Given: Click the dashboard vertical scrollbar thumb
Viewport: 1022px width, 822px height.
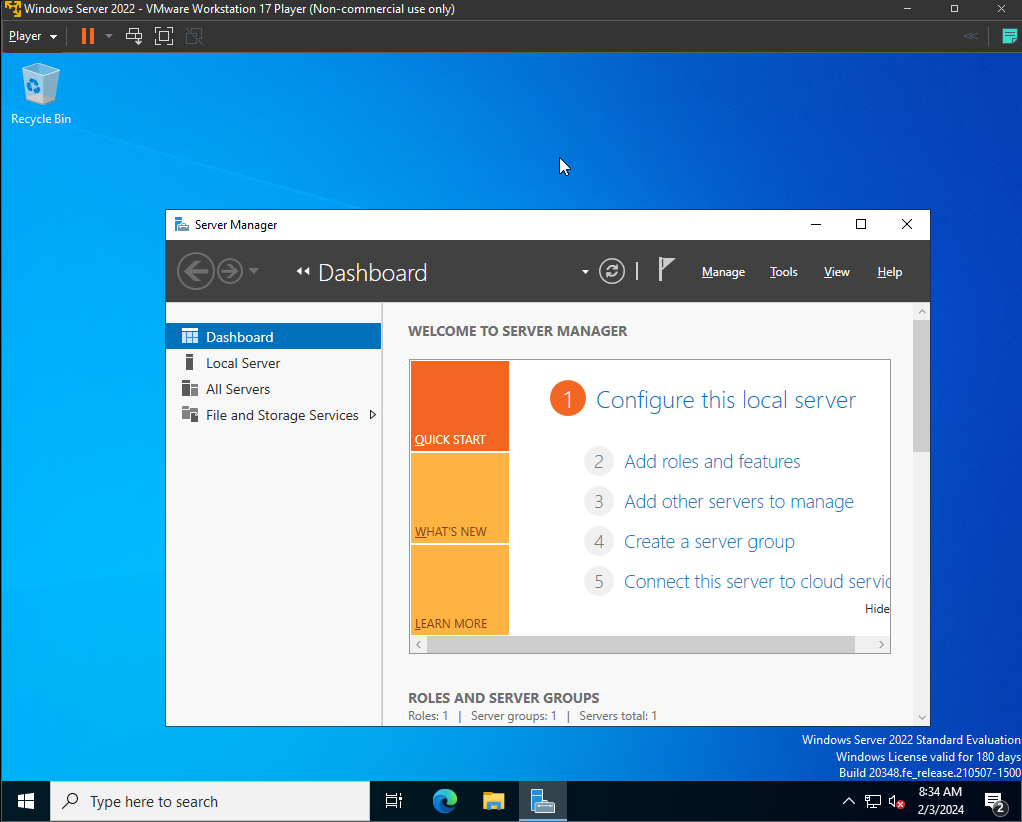Looking at the screenshot, I should click(922, 386).
